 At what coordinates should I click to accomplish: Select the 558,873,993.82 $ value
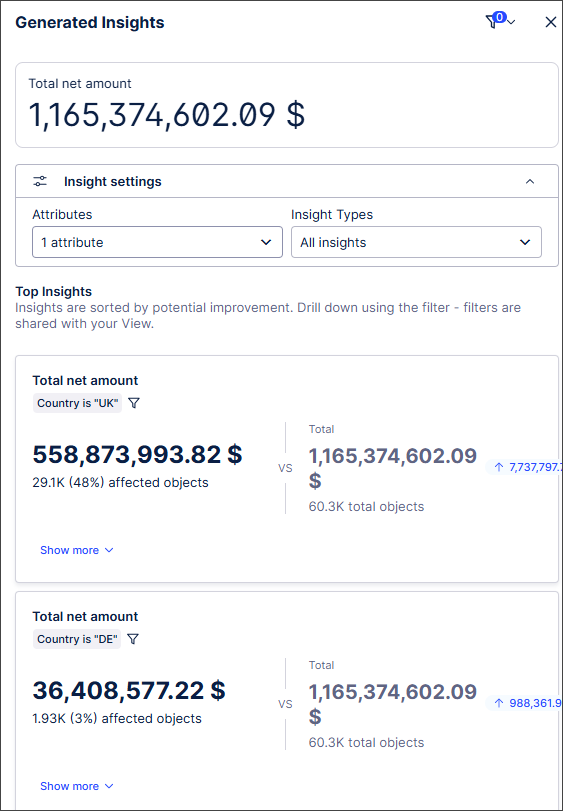(x=137, y=455)
